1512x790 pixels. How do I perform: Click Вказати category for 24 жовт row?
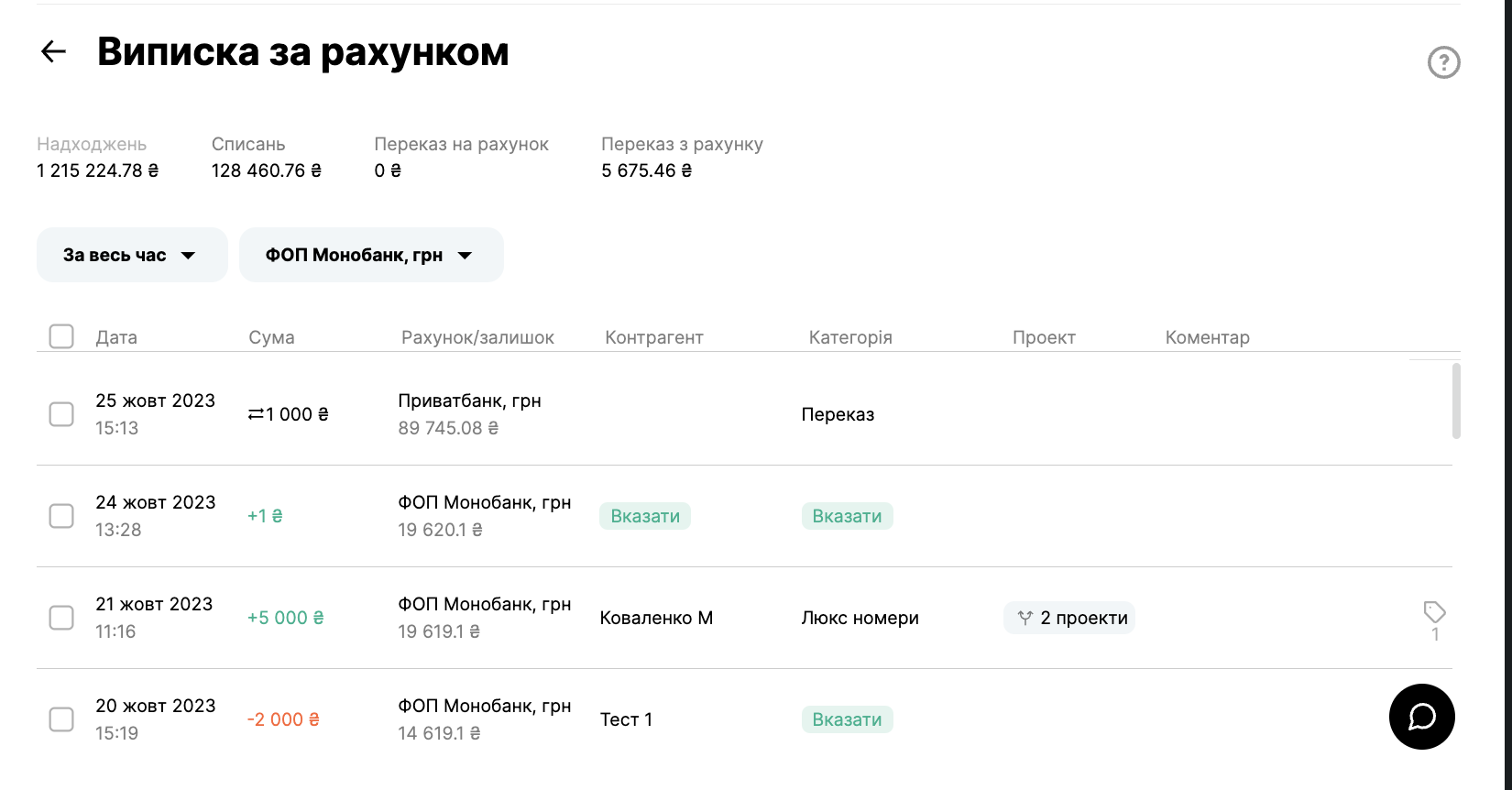(847, 516)
